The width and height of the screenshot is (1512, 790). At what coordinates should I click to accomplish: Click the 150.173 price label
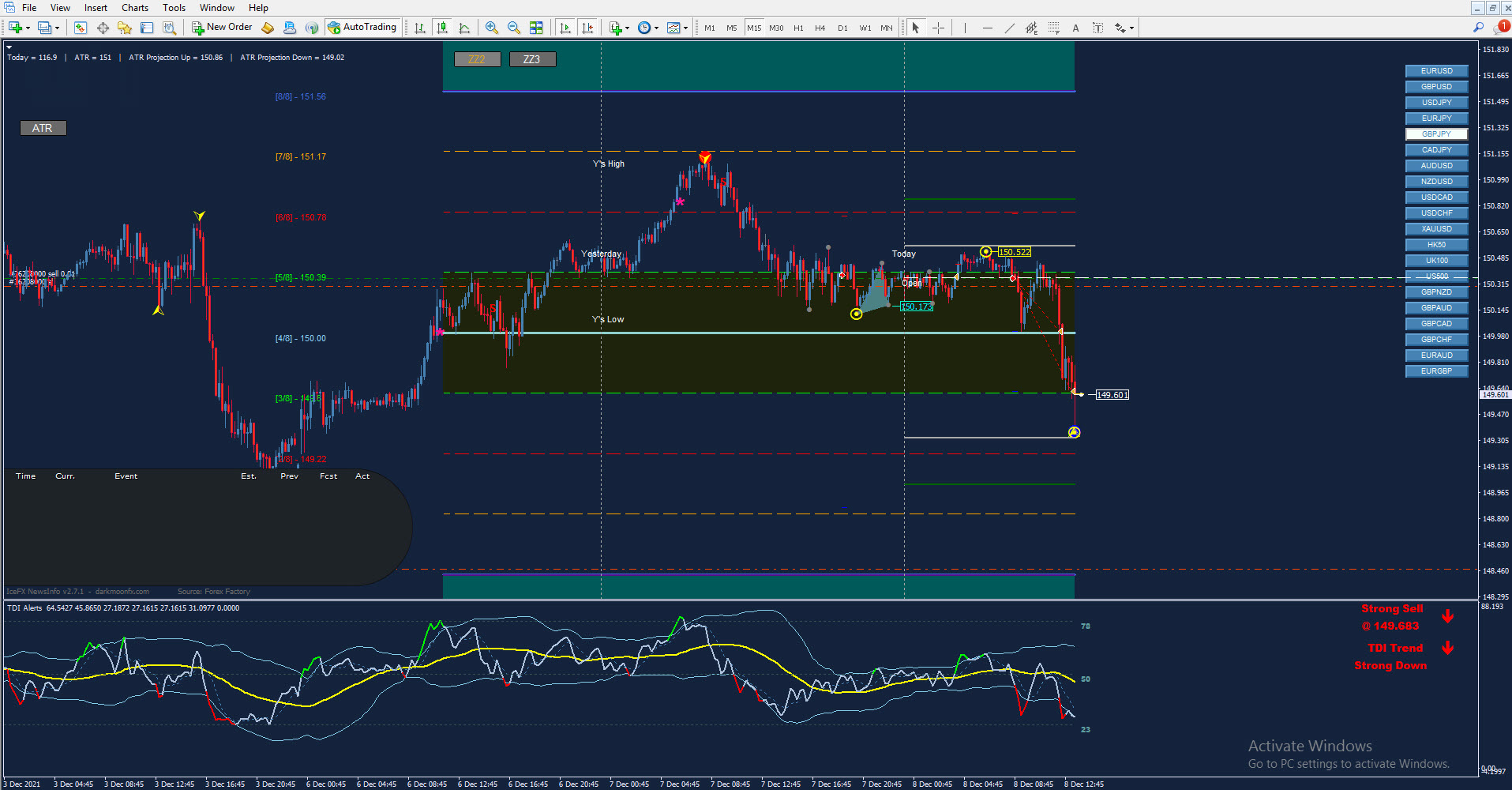(x=917, y=307)
